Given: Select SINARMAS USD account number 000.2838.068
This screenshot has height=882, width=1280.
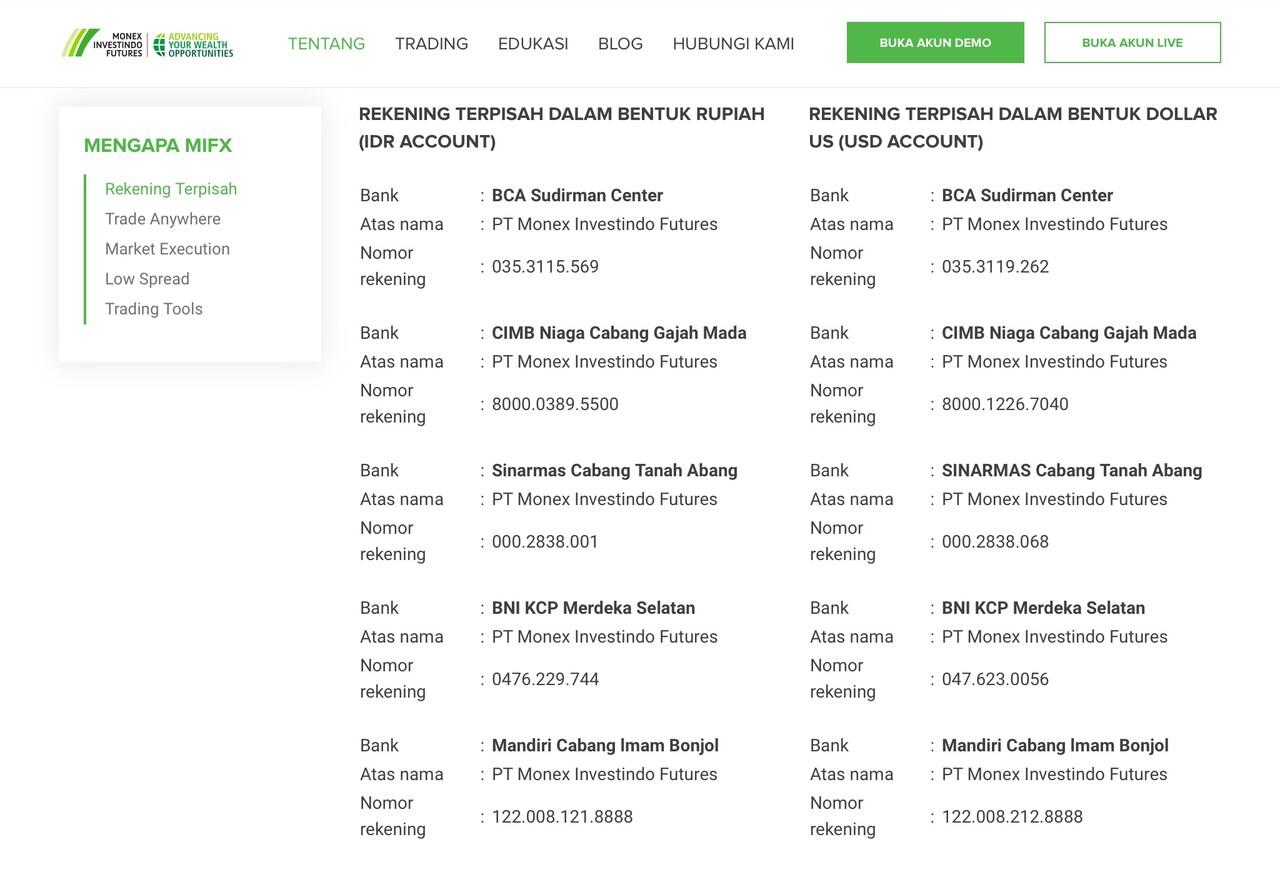Looking at the screenshot, I should pyautogui.click(x=995, y=542).
